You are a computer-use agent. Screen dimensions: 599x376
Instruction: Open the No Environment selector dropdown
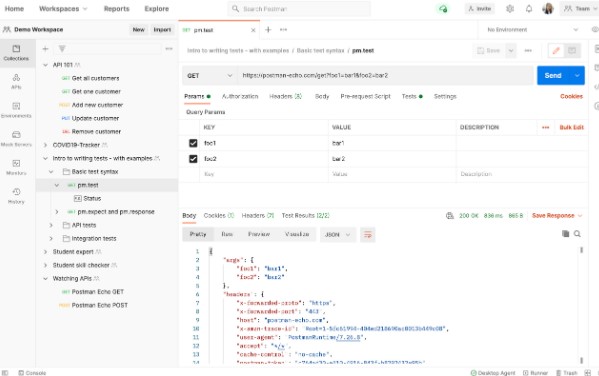pos(533,29)
